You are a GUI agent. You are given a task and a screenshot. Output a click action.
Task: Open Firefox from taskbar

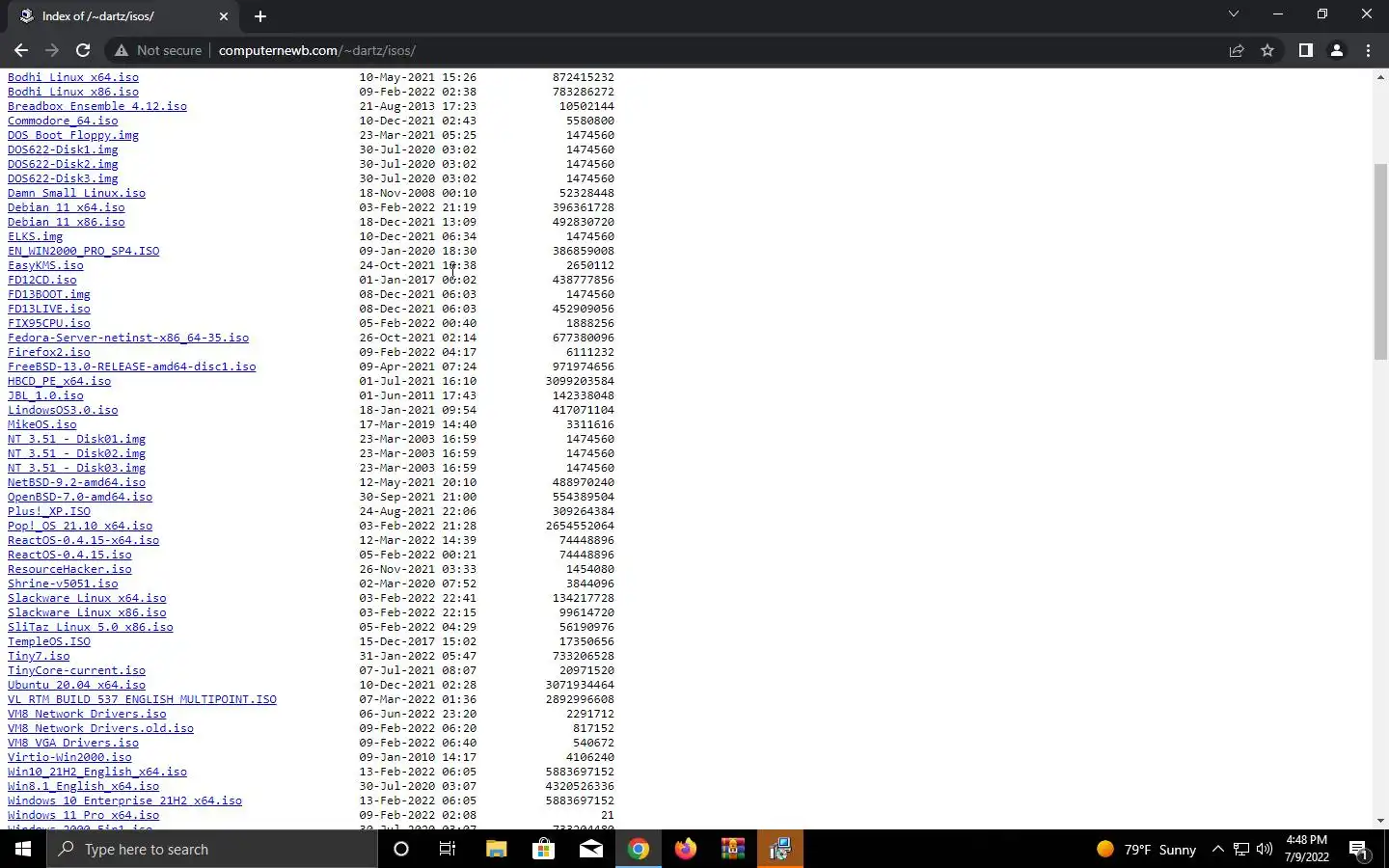click(685, 849)
